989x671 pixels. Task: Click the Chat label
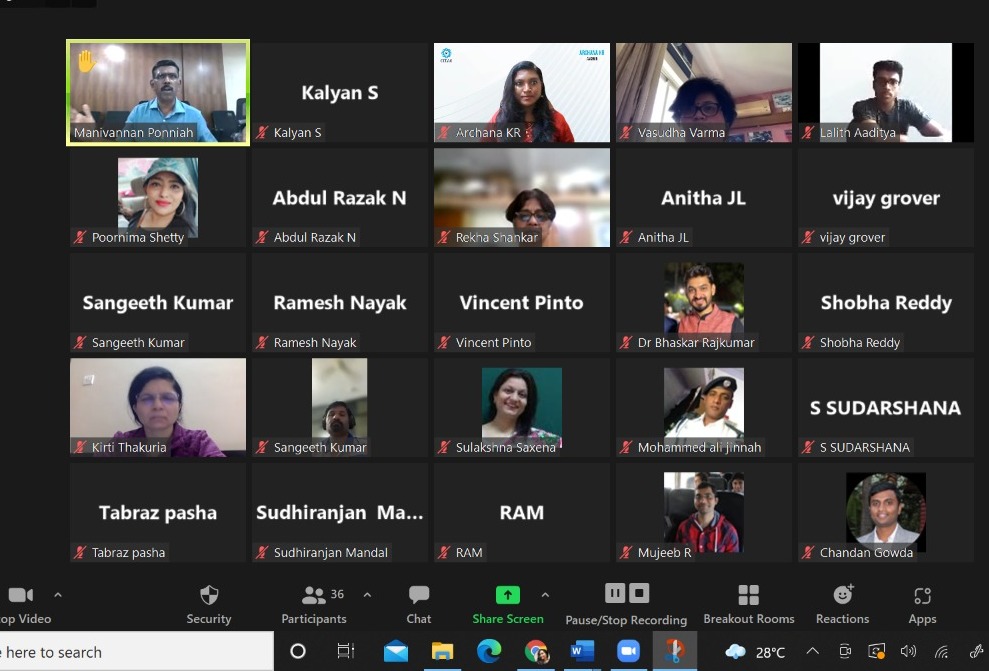coord(419,619)
